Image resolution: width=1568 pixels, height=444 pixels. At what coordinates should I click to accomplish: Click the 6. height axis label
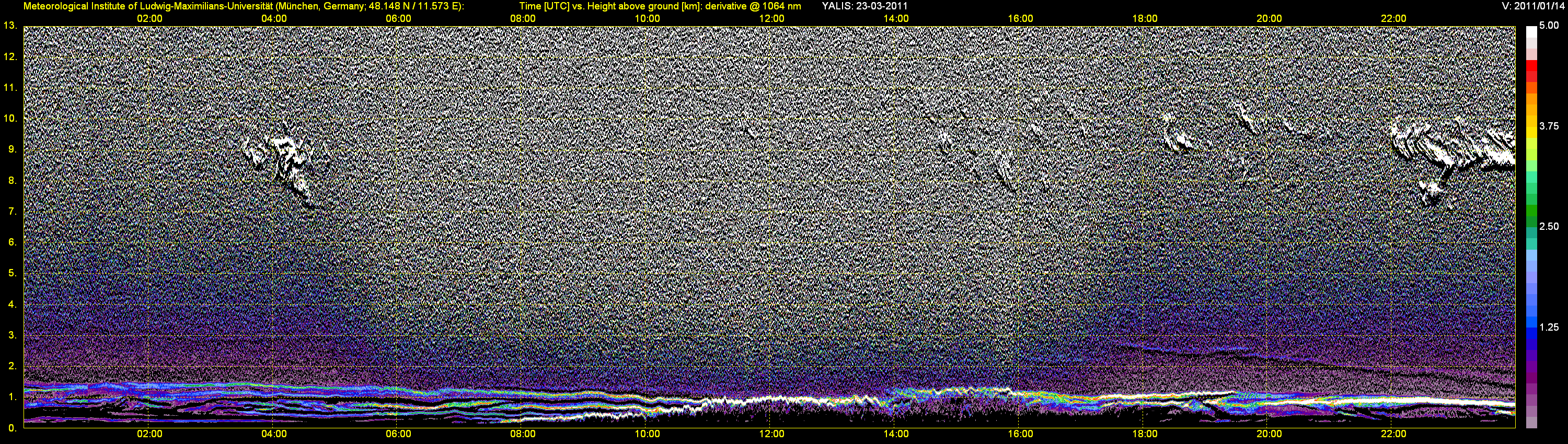[13, 242]
